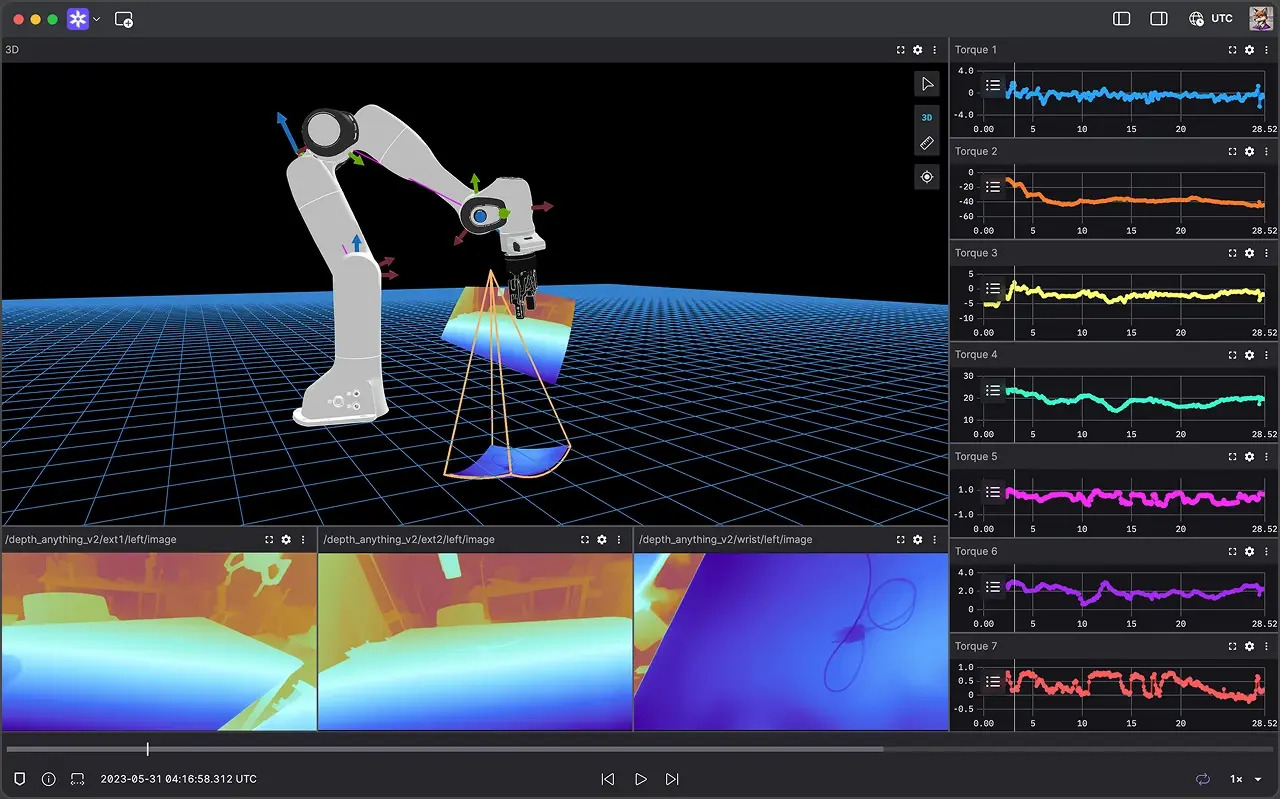Re-center the 3D camera with the crosshair icon
The width and height of the screenshot is (1280, 799).
(x=927, y=176)
